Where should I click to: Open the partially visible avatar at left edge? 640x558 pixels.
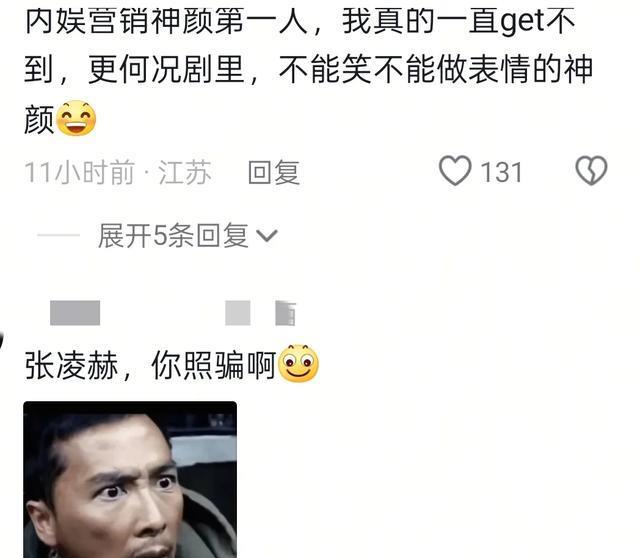(2, 341)
